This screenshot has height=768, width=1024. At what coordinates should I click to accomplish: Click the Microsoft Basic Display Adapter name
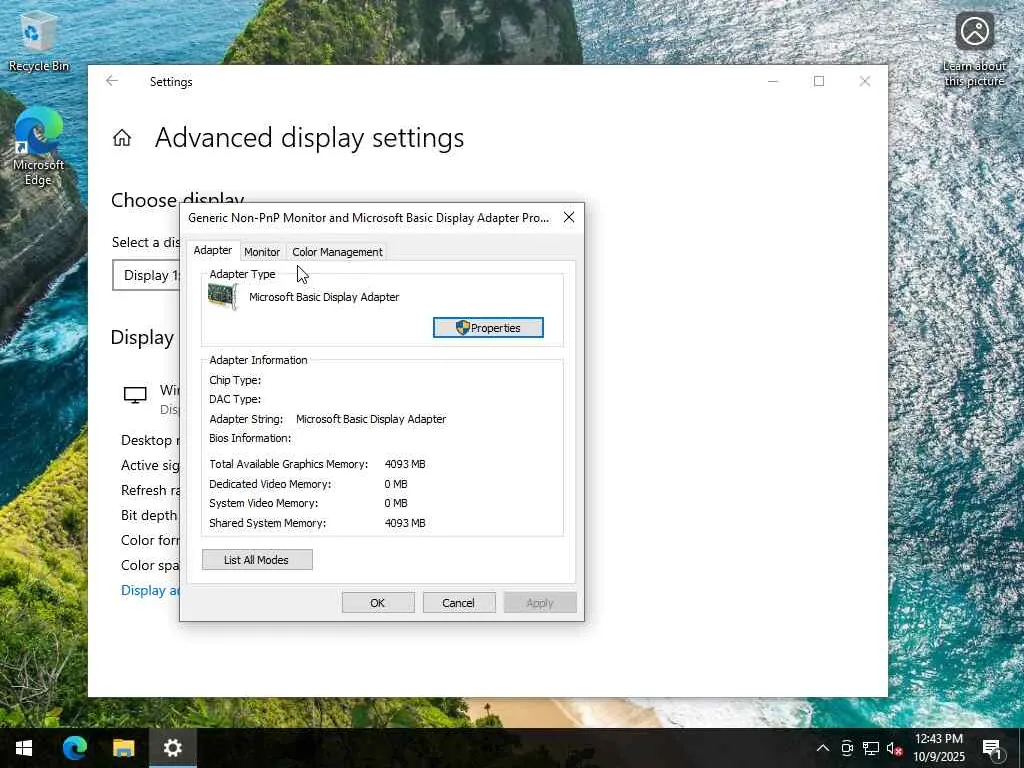[324, 297]
